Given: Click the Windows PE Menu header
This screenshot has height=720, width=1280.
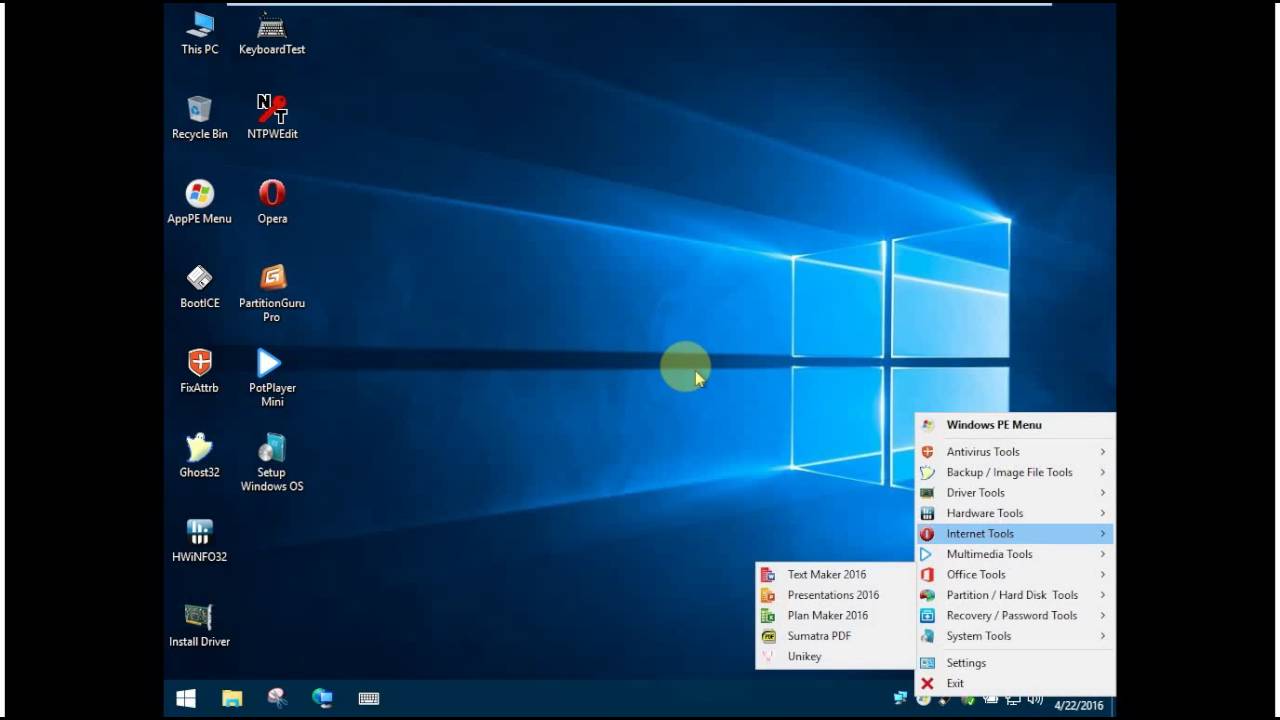Looking at the screenshot, I should 1015,425.
